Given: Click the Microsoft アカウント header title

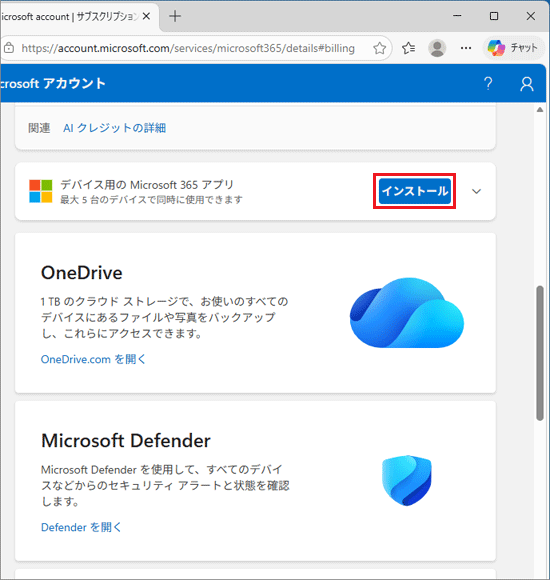Looking at the screenshot, I should click(53, 84).
